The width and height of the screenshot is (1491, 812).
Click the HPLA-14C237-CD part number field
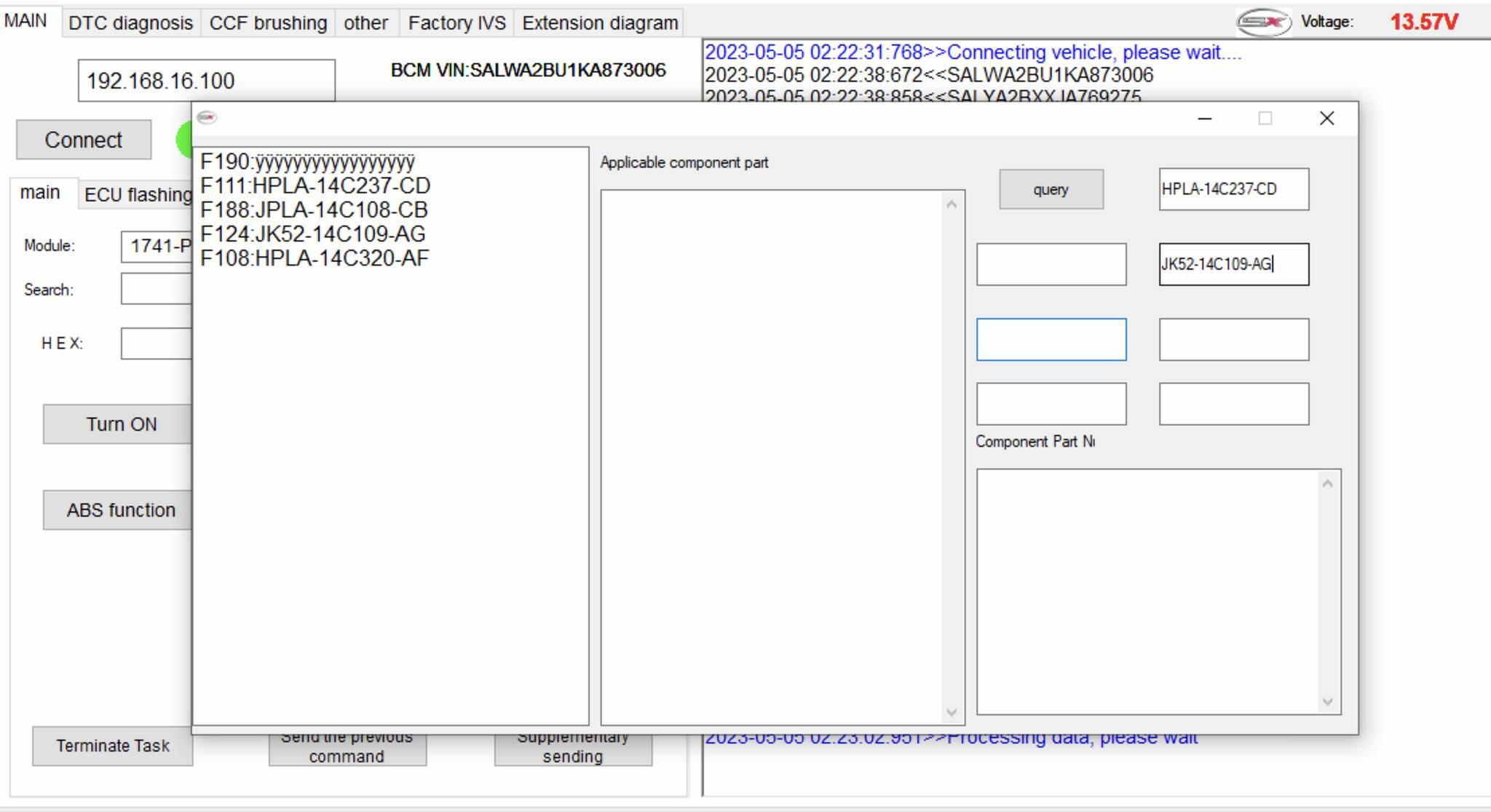coord(1233,189)
